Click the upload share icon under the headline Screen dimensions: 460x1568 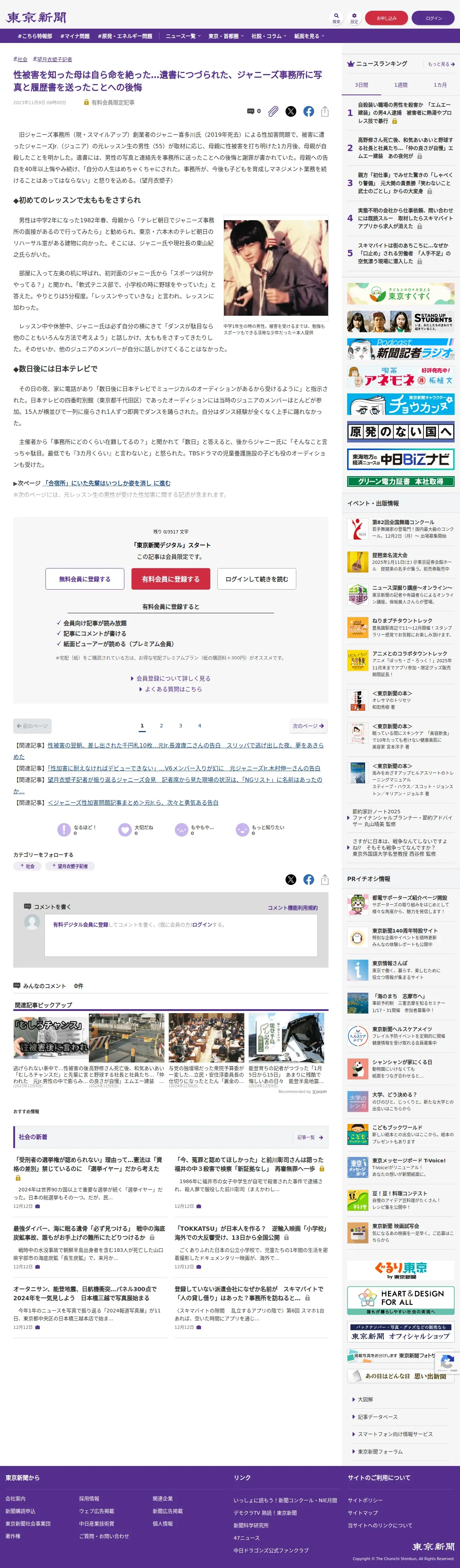[x=325, y=111]
